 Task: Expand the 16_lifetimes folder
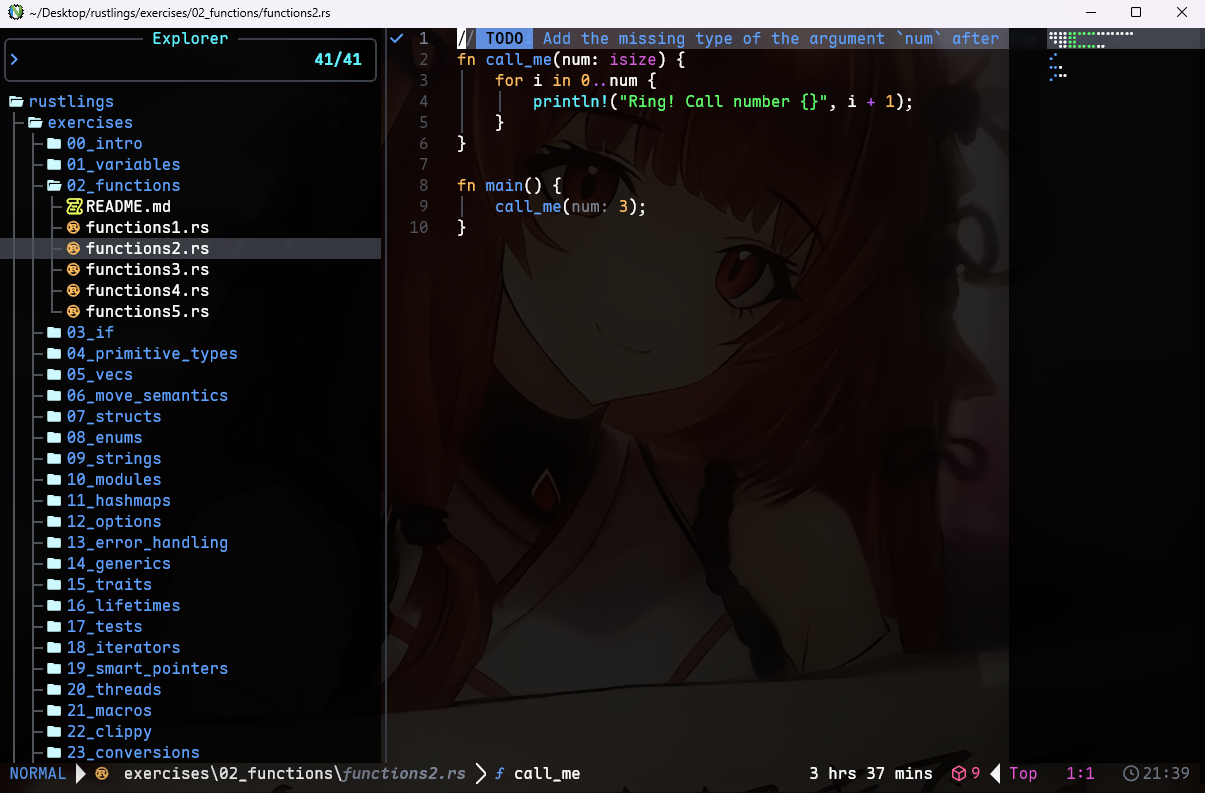[x=124, y=606]
